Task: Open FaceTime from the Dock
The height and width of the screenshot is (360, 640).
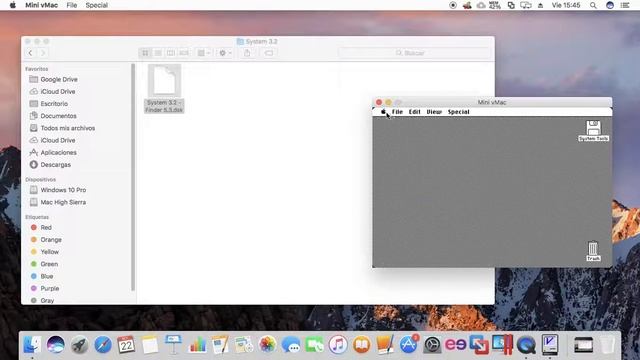Action: pyautogui.click(x=314, y=345)
